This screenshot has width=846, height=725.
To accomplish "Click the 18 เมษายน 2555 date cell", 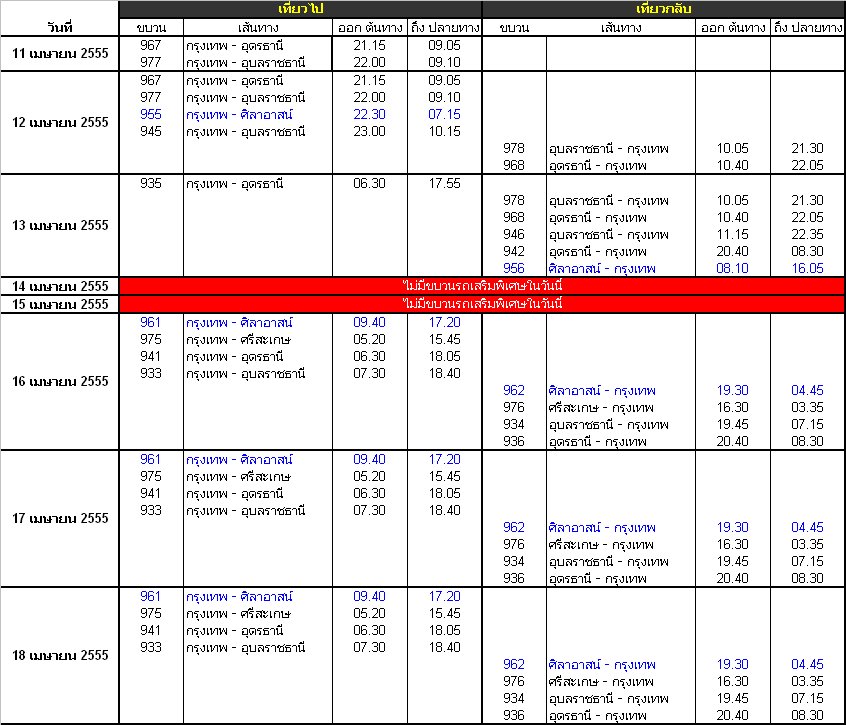I will click(59, 655).
